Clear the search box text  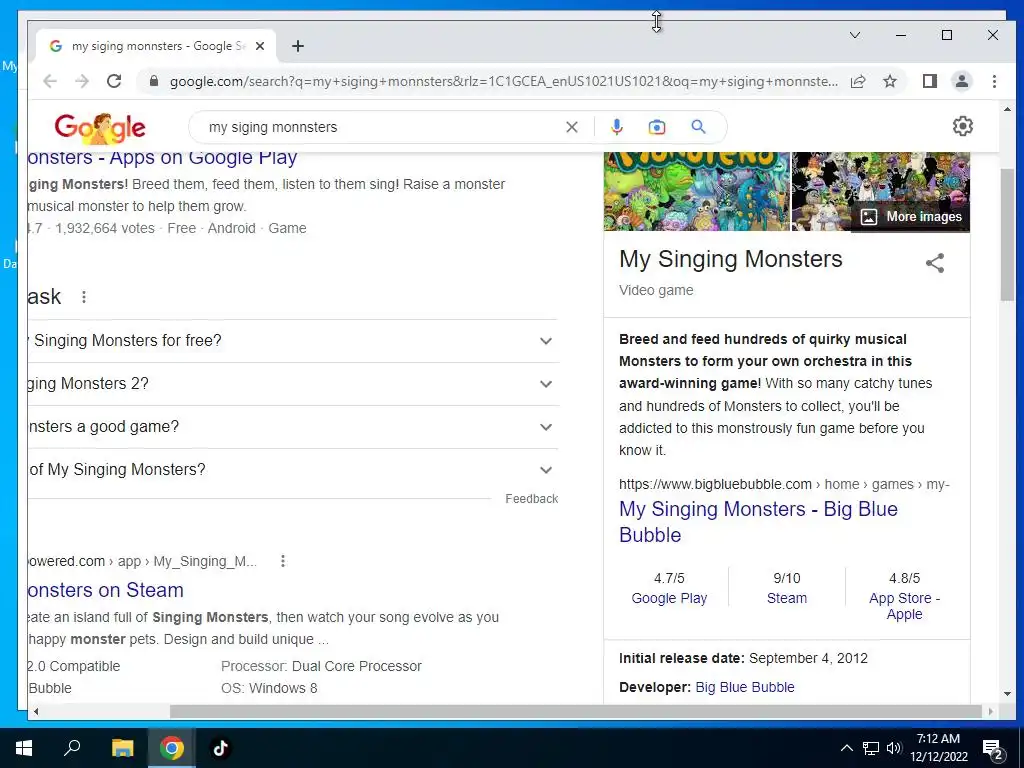tap(572, 127)
